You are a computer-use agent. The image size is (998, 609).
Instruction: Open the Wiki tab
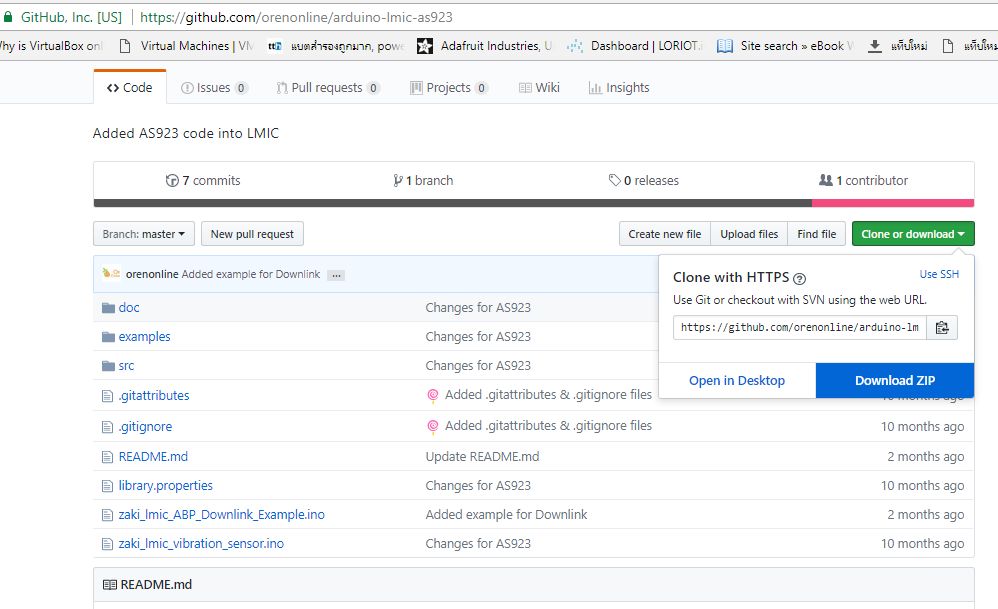(x=540, y=88)
